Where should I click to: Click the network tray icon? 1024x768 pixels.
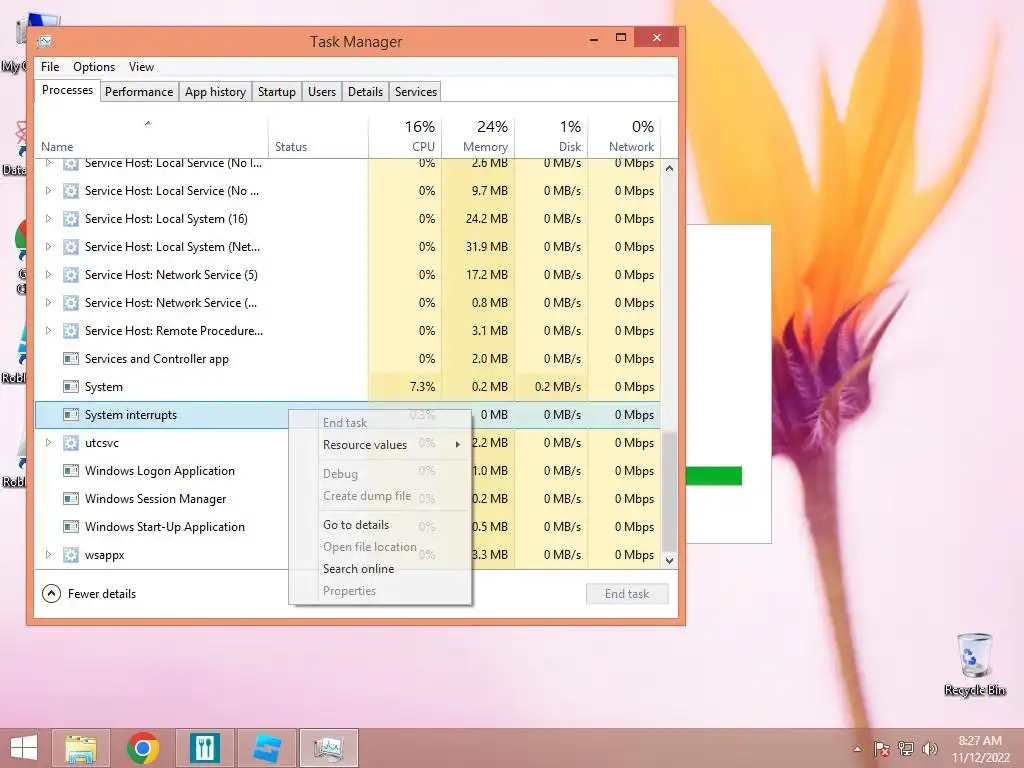[906, 749]
